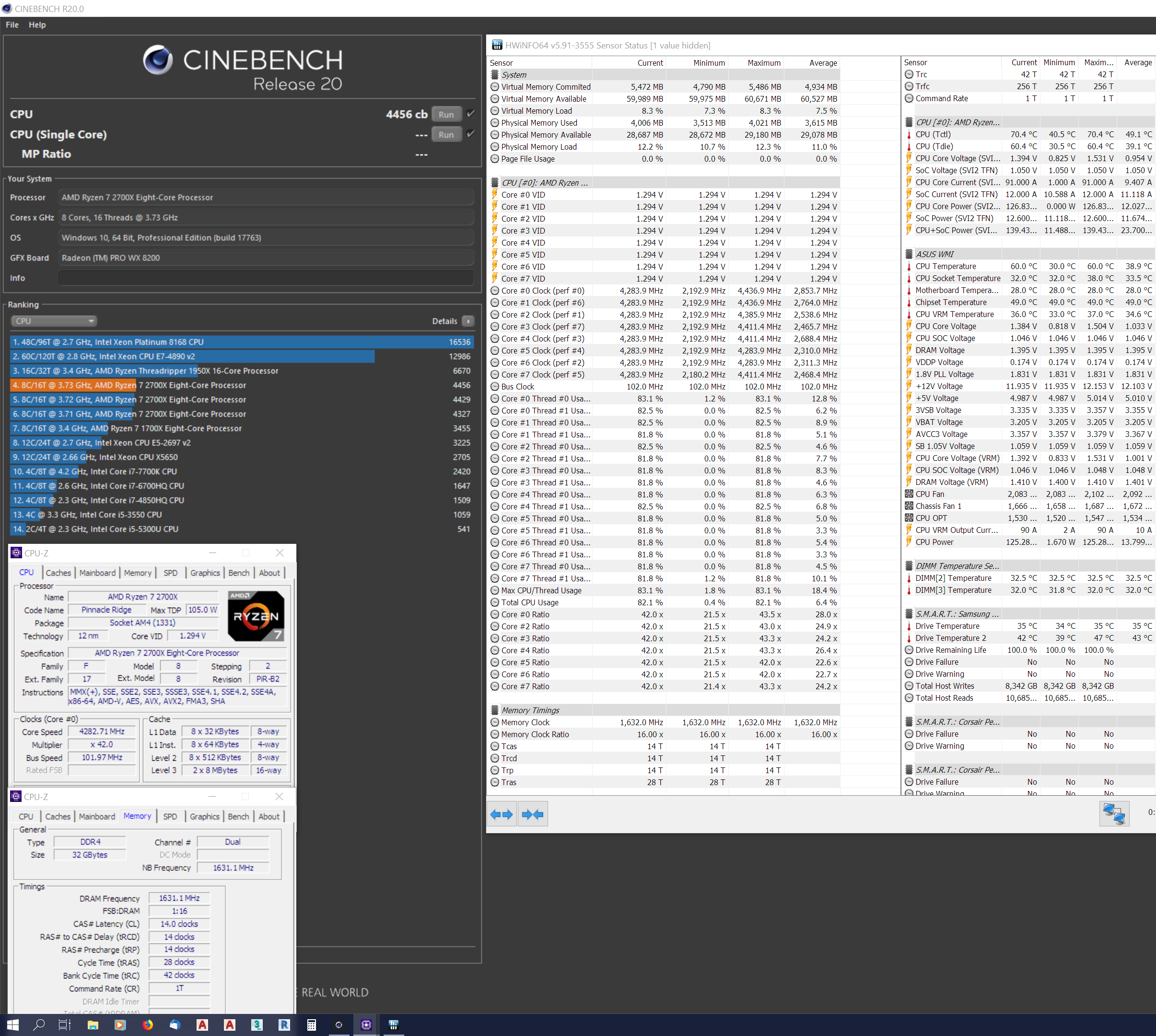Open the File menu
The image size is (1156, 1036).
12,24
